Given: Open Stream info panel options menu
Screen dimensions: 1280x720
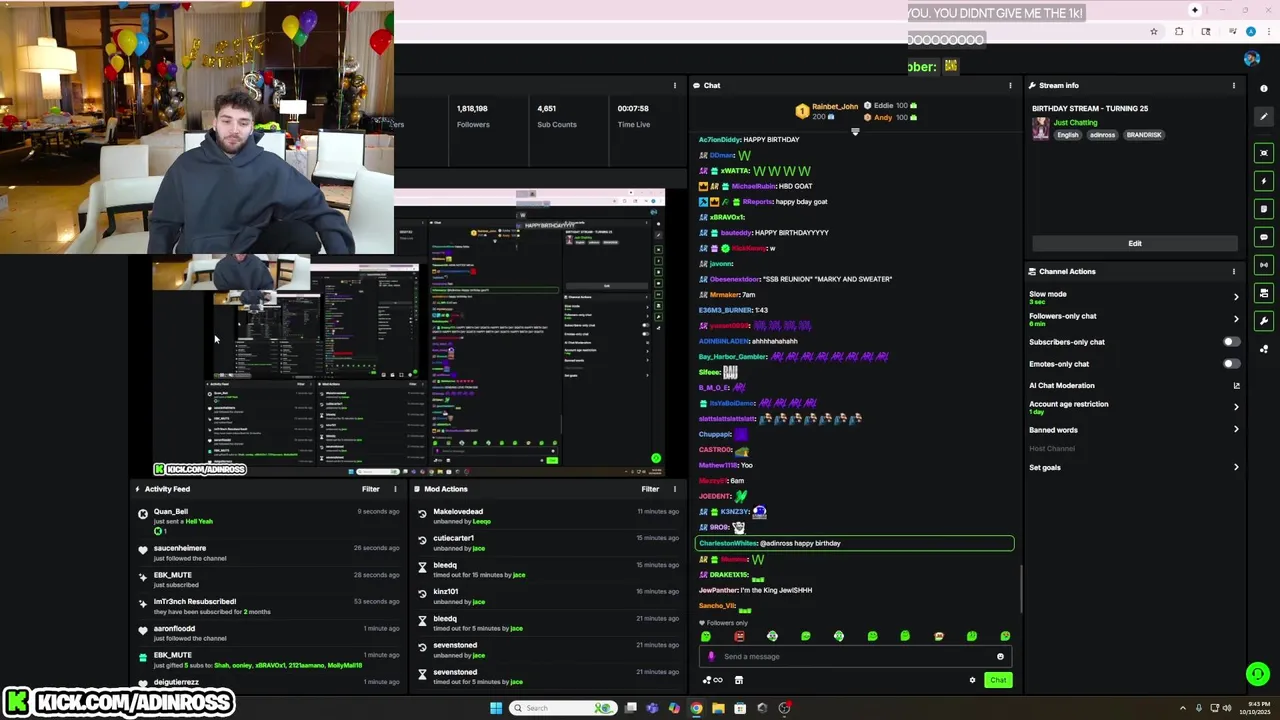Looking at the screenshot, I should pyautogui.click(x=1233, y=86).
